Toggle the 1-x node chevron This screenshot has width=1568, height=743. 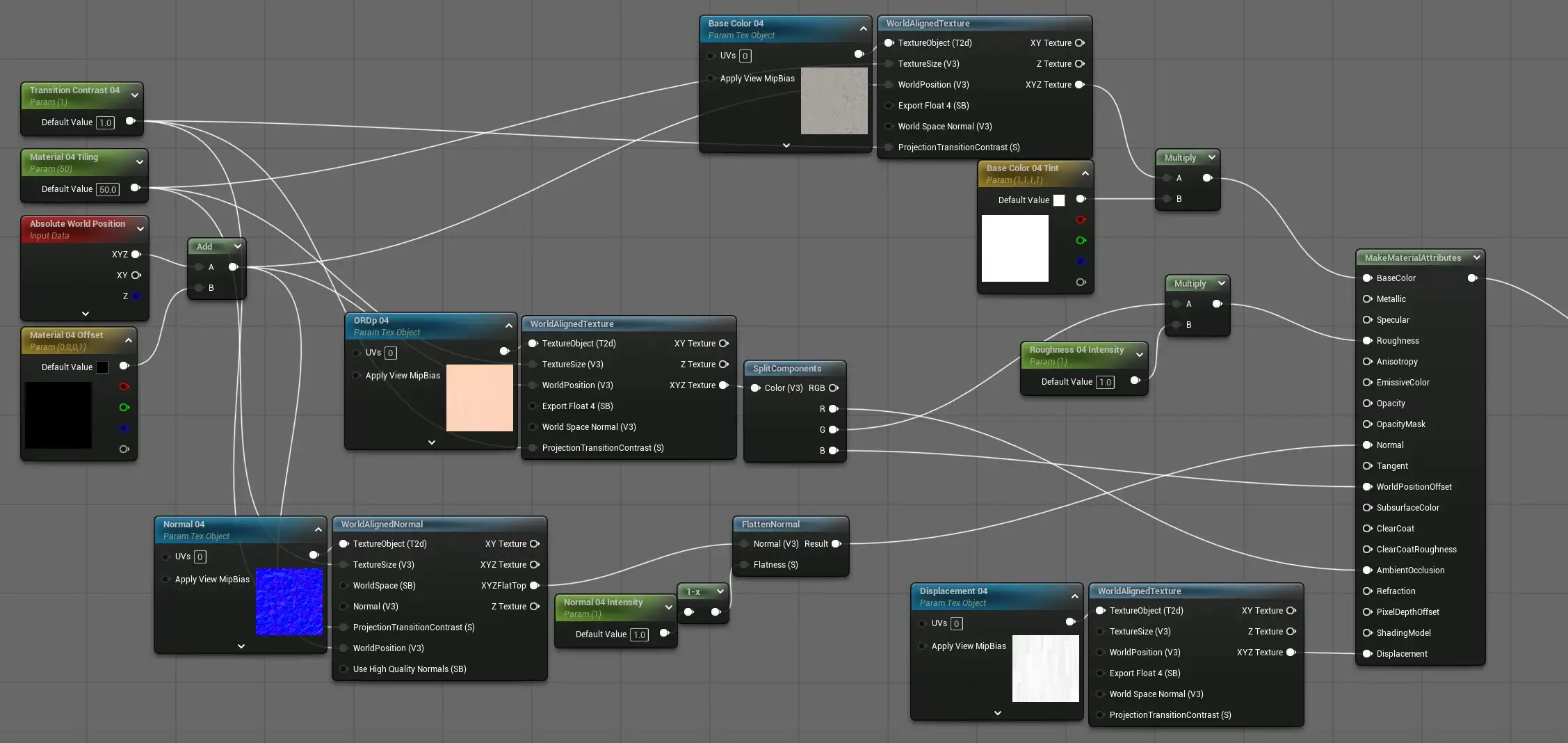tap(720, 591)
